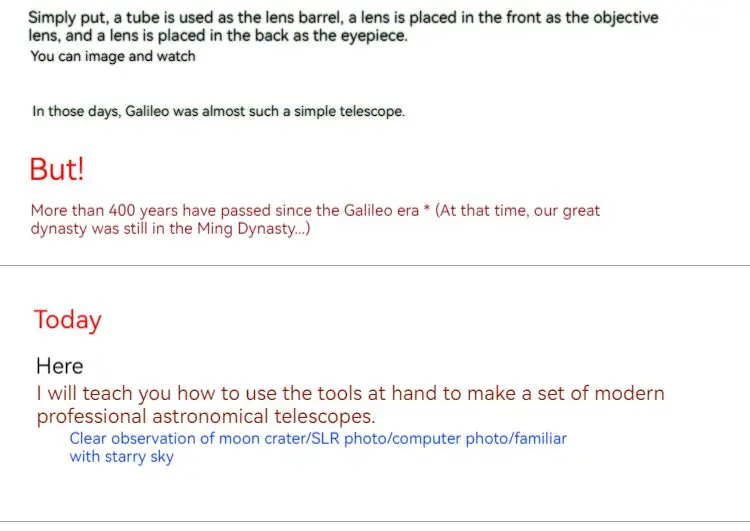Viewport: 750px width, 531px height.
Task: Click blue "with starry sky" text
Action: pyautogui.click(x=121, y=457)
